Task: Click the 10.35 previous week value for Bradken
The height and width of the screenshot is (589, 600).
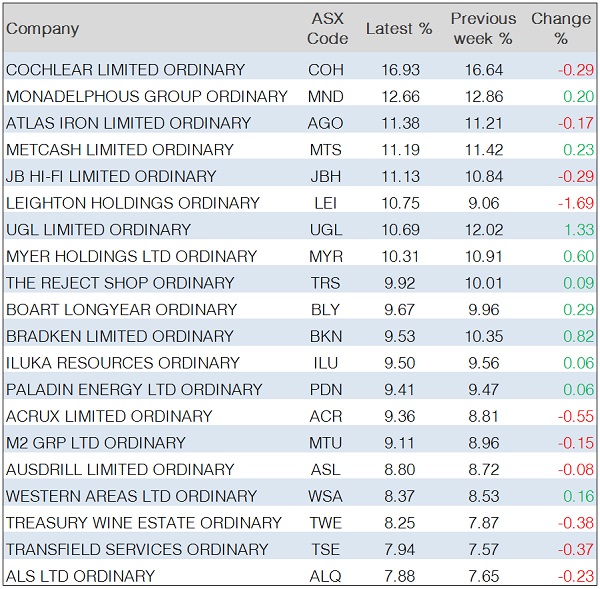Action: [x=484, y=336]
